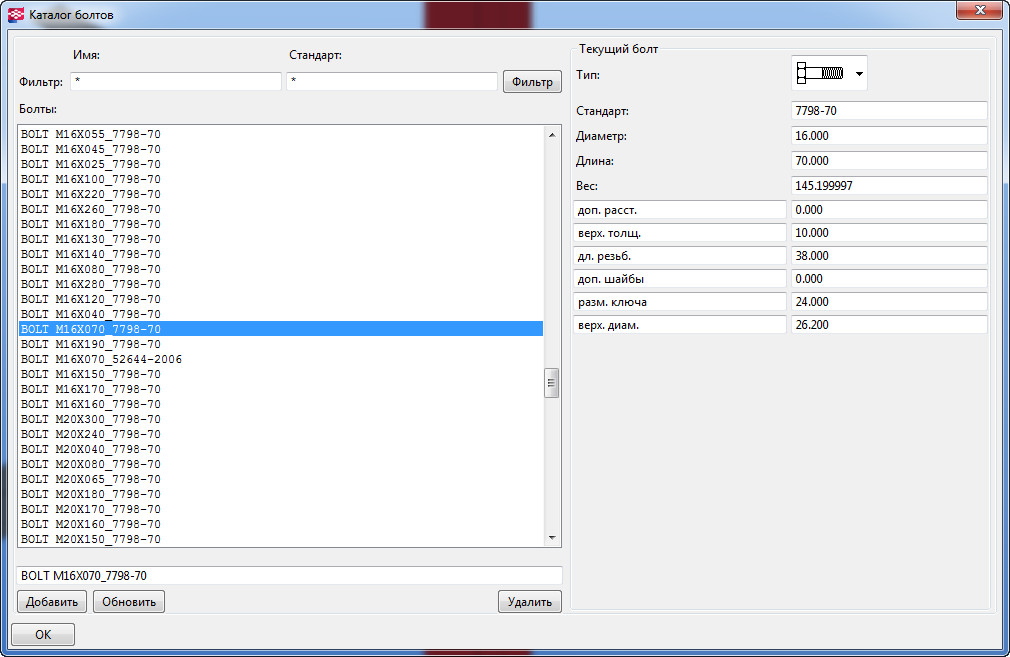Select BOLT M20X180_7798-70 in list
This screenshot has width=1010, height=657.
(281, 494)
